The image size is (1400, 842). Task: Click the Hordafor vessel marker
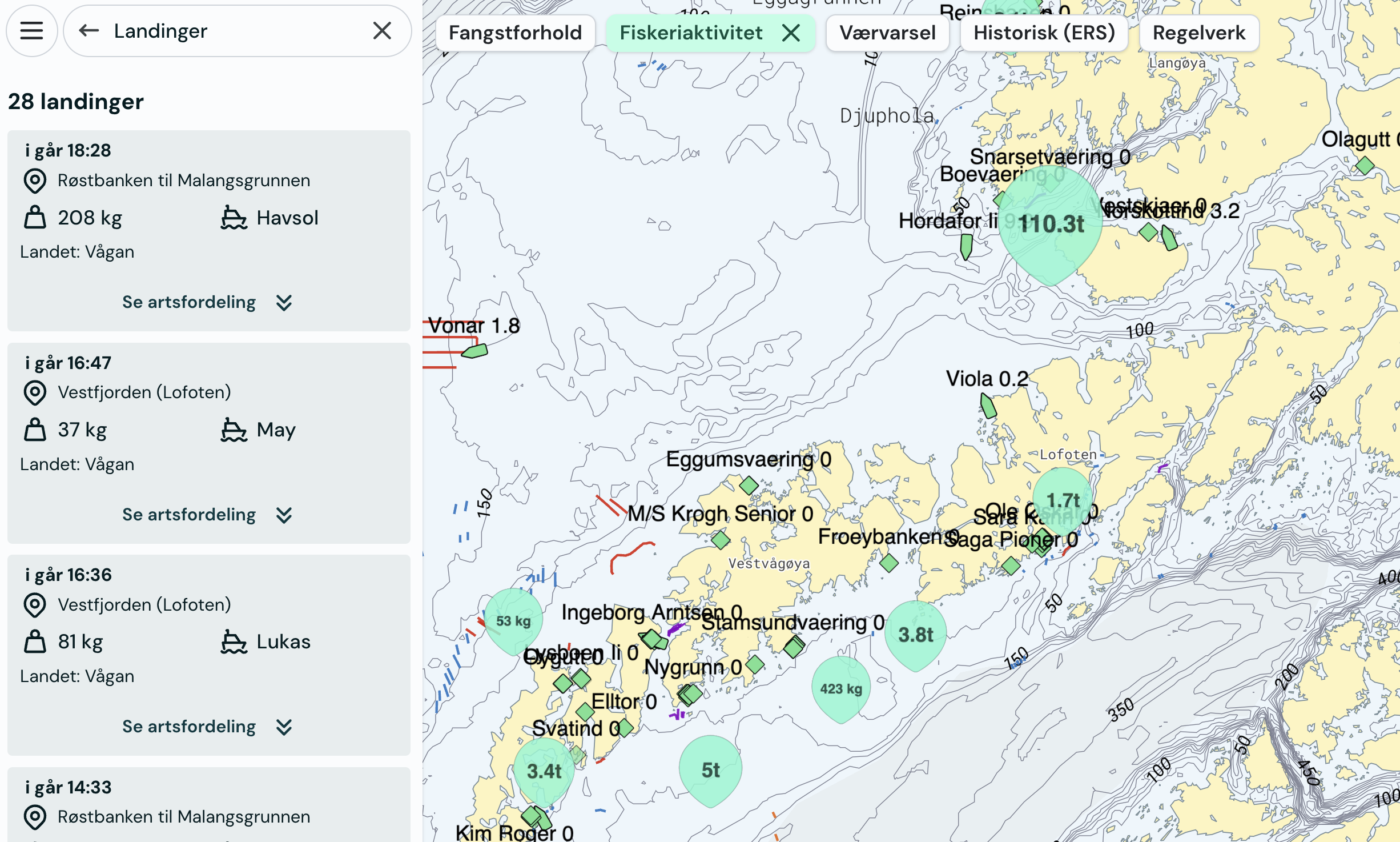[966, 246]
